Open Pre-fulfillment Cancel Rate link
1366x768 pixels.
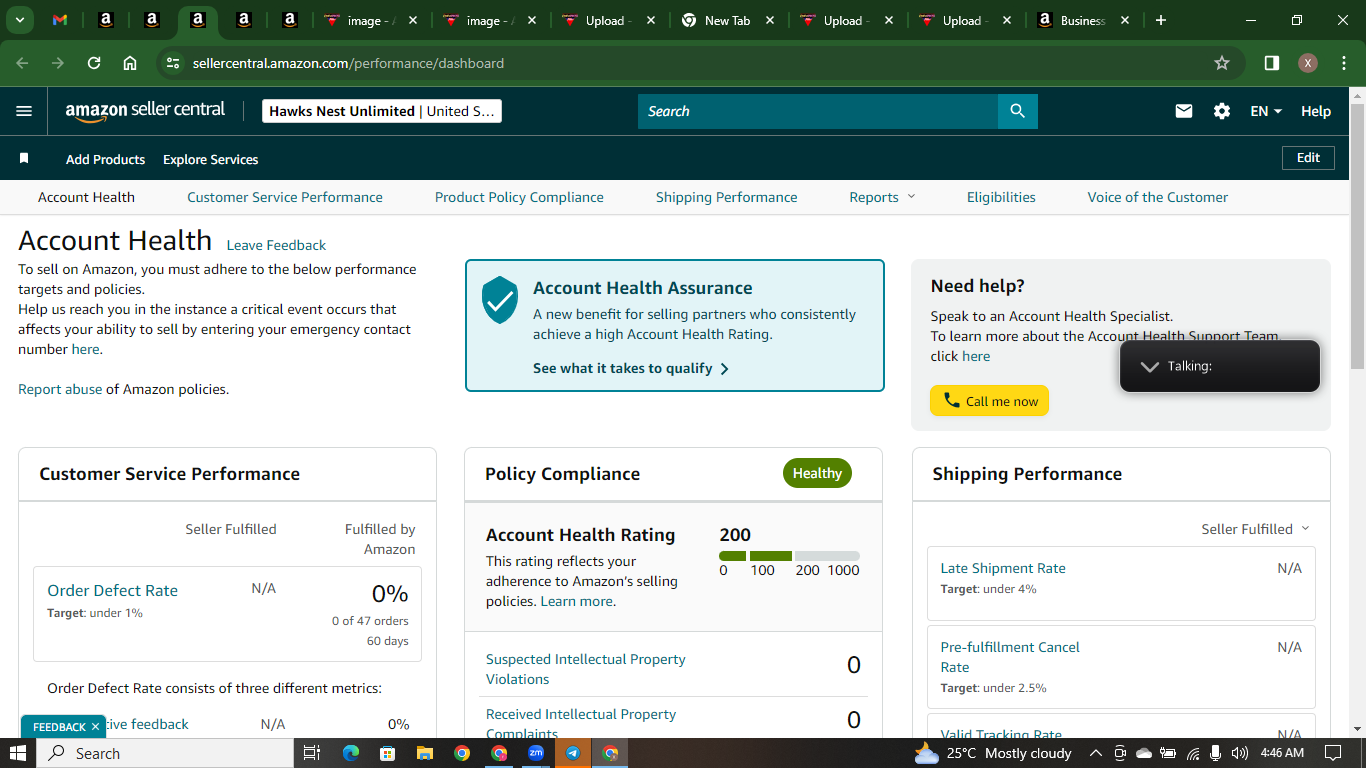click(1010, 657)
